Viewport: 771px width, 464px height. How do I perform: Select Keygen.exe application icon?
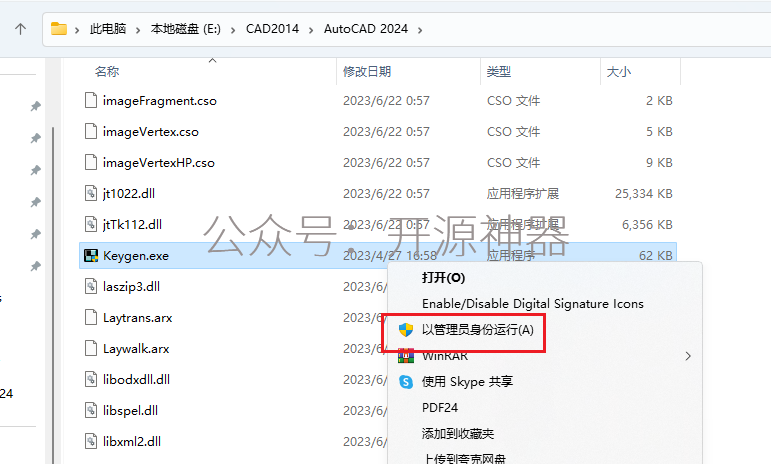click(91, 256)
